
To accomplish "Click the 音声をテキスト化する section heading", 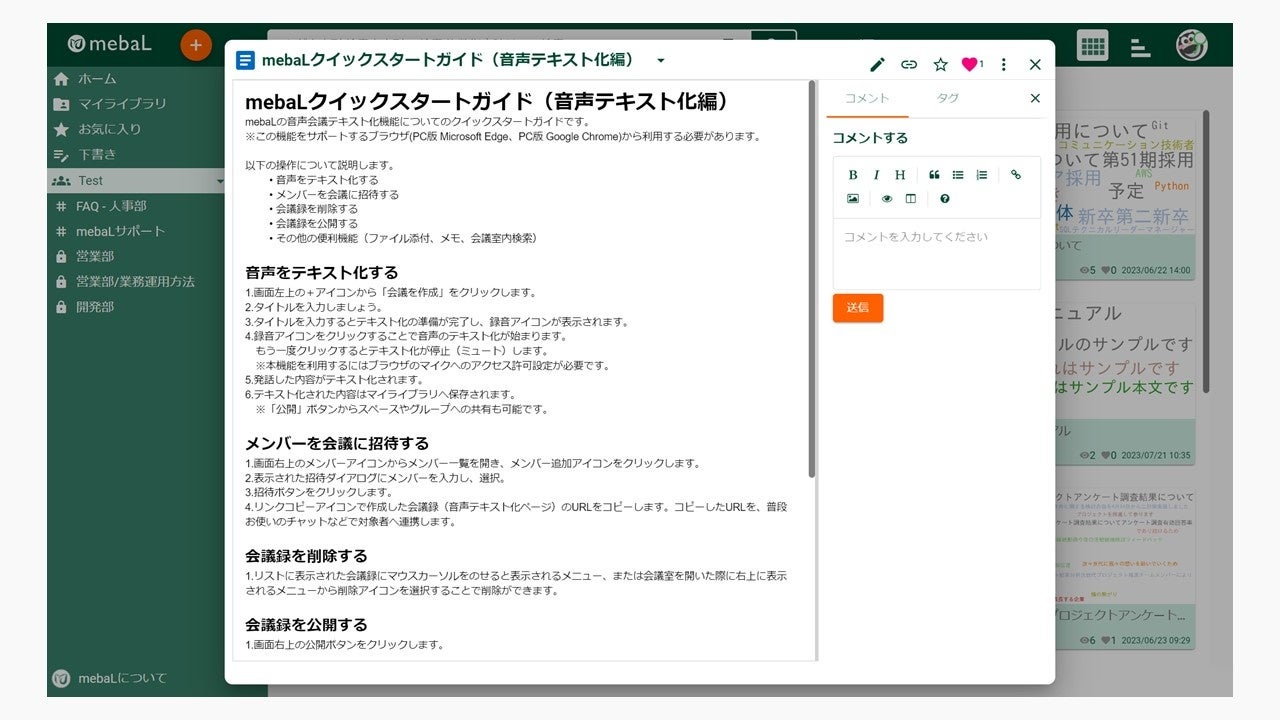I will coord(321,272).
